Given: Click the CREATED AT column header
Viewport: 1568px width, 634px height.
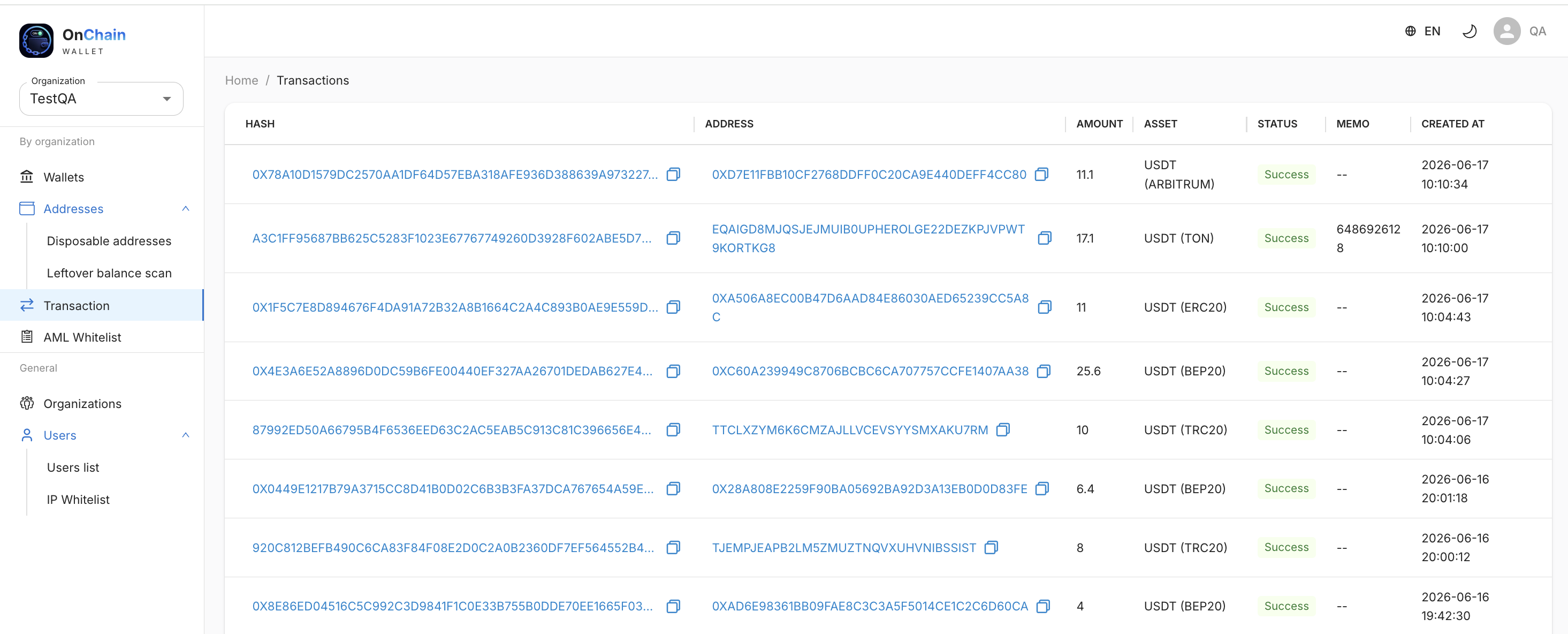Looking at the screenshot, I should pos(1452,124).
